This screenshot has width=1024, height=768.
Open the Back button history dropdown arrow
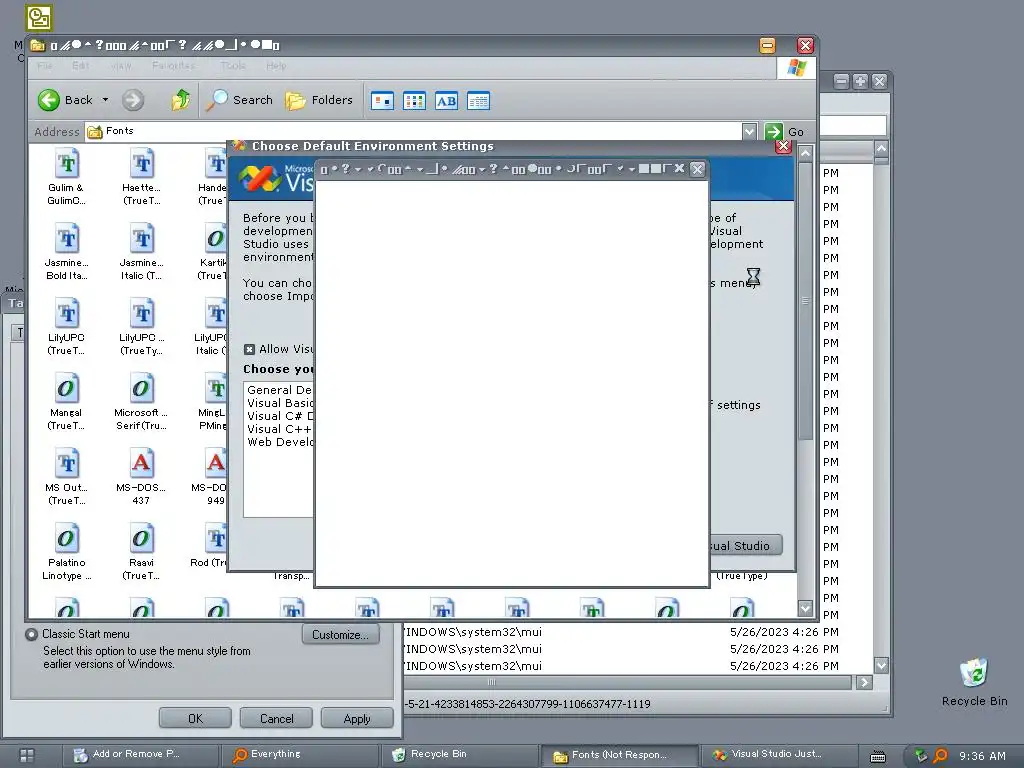click(x=105, y=100)
